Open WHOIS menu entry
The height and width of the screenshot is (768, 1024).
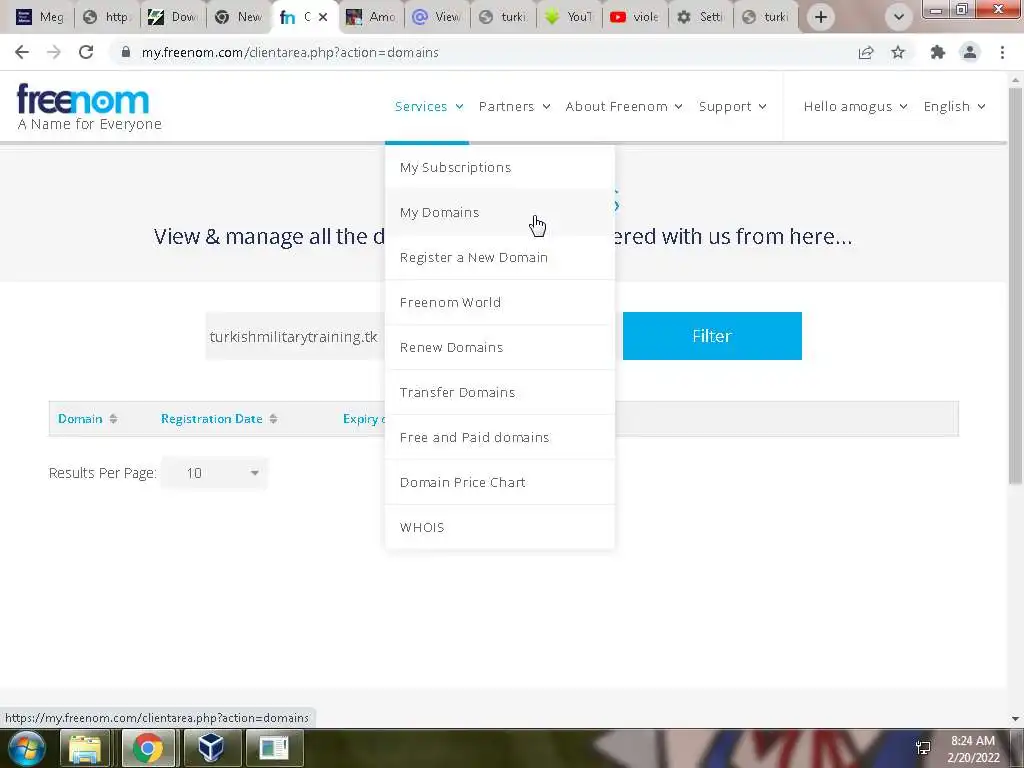coord(500,528)
